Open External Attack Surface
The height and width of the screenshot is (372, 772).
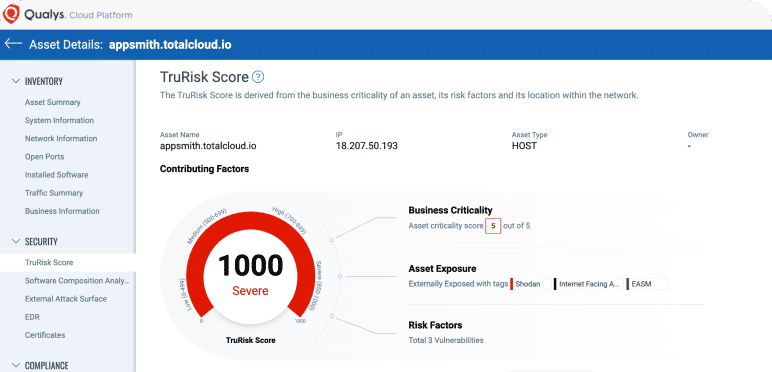[x=65, y=299]
